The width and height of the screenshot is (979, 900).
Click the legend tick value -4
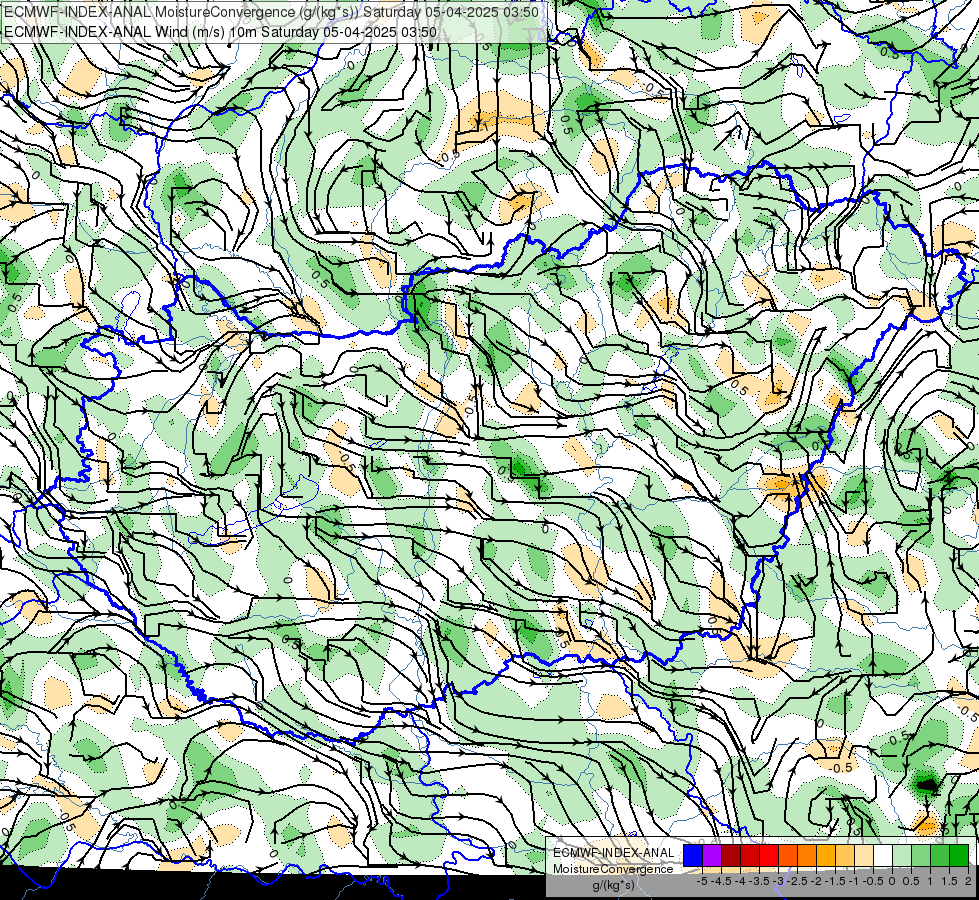(x=740, y=881)
